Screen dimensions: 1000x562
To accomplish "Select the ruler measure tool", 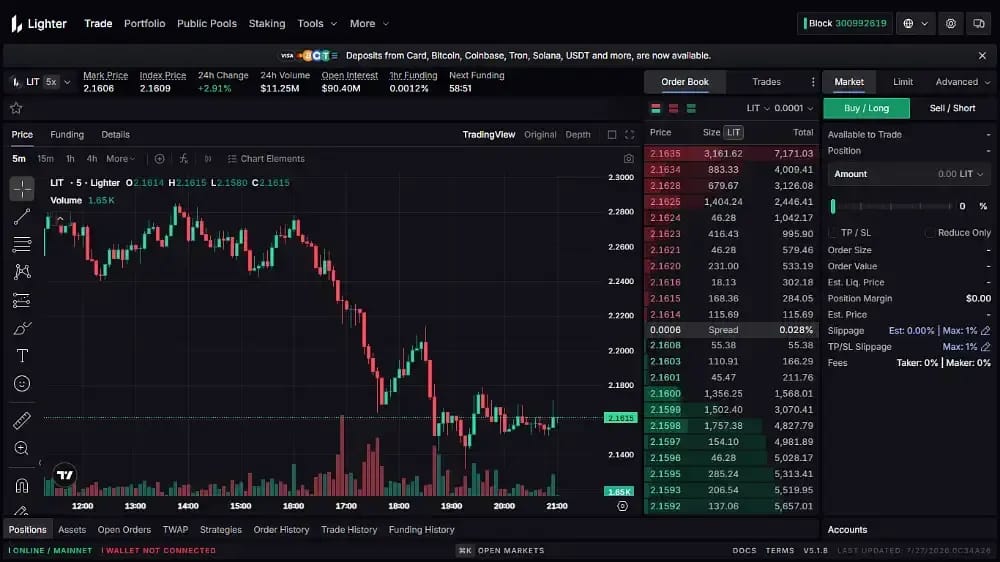I will coord(22,421).
